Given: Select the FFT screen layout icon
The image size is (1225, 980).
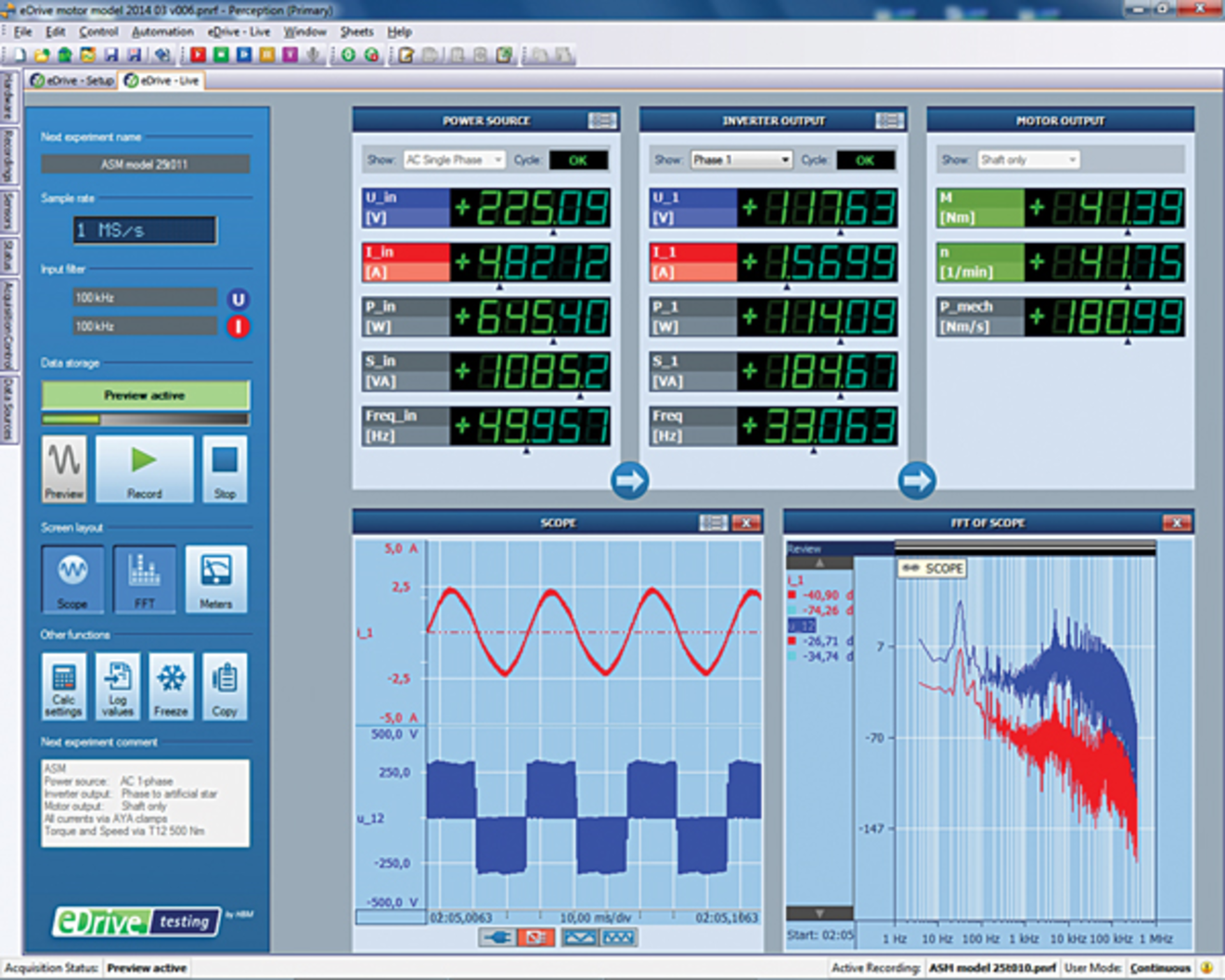Looking at the screenshot, I should pos(145,579).
